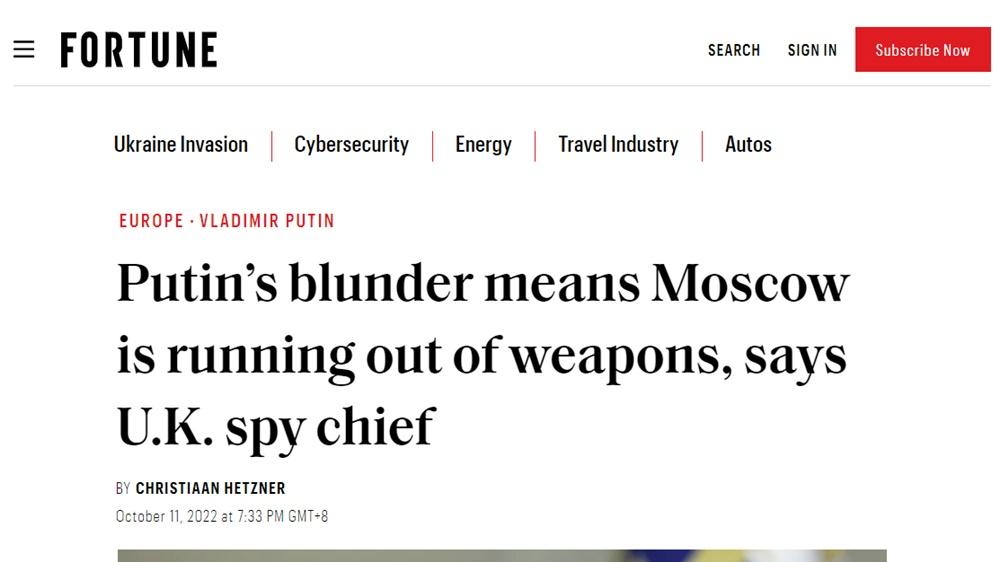Open the hamburger navigation menu

(x=24, y=50)
